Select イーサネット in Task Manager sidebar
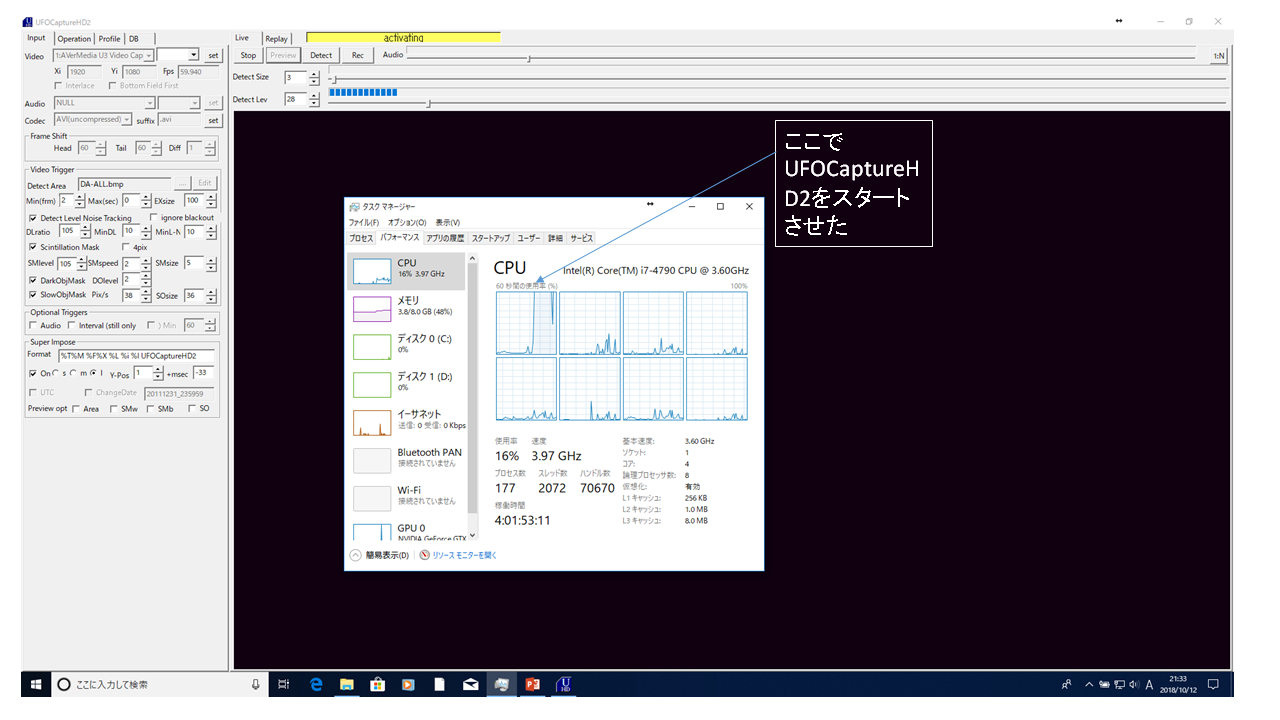 click(406, 422)
